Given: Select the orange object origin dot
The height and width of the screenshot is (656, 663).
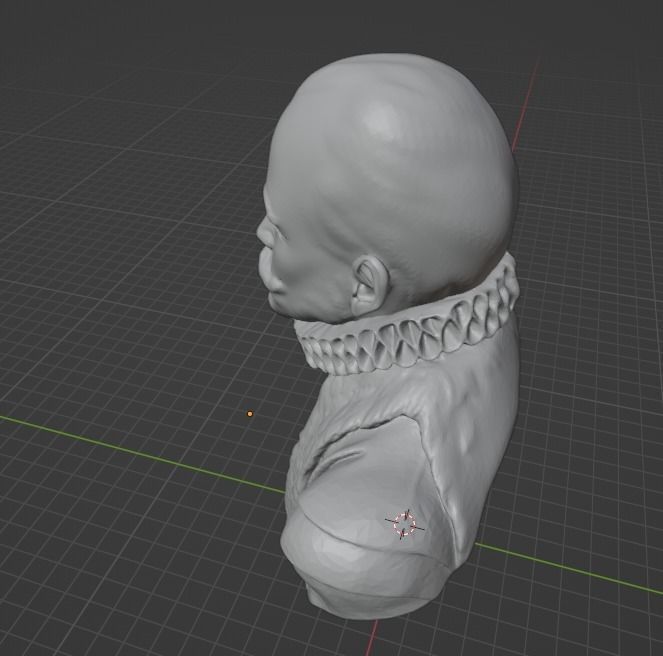Looking at the screenshot, I should (250, 414).
